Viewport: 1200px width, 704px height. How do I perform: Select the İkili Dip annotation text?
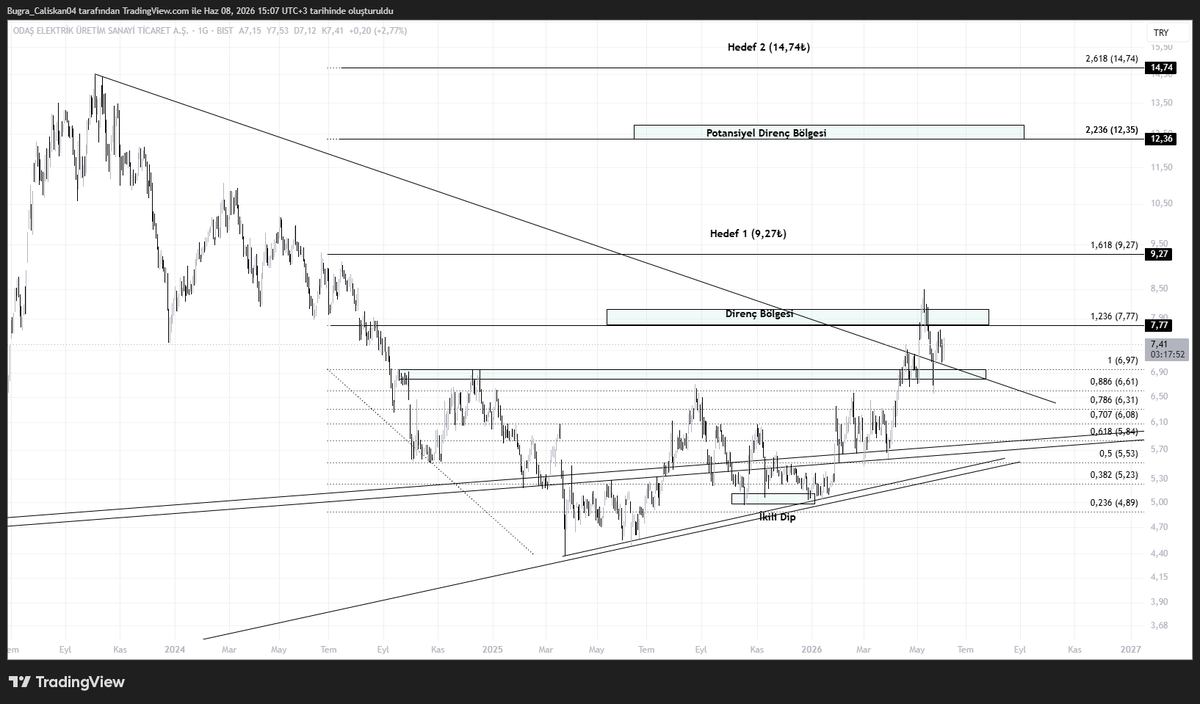[777, 517]
